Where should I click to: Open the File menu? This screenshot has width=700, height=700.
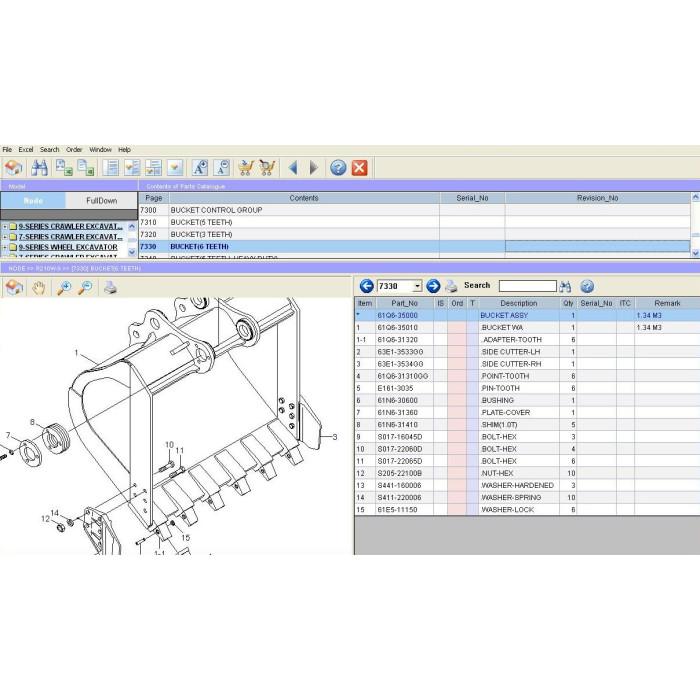click(x=7, y=150)
